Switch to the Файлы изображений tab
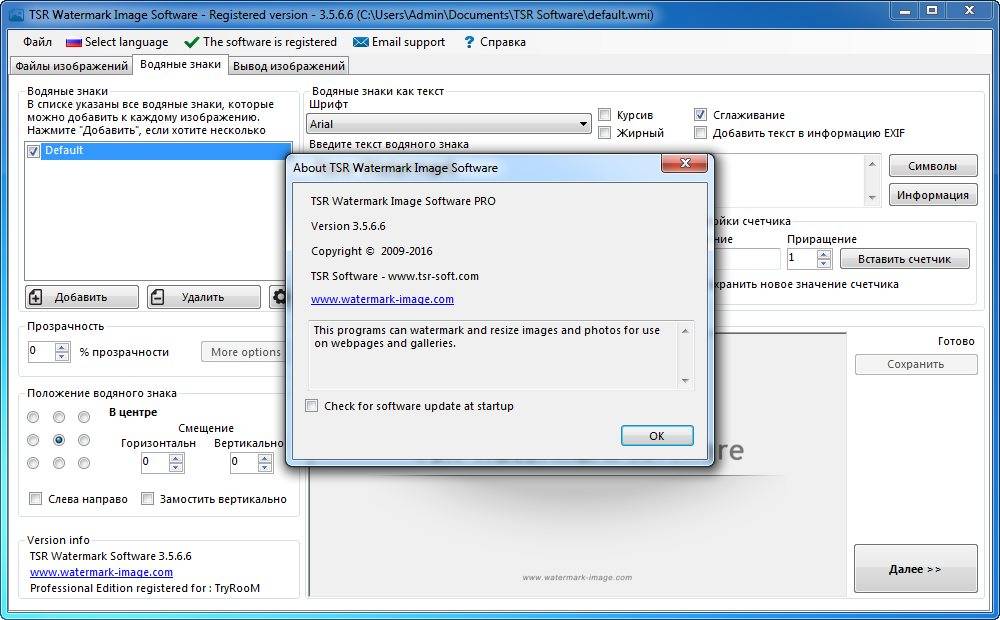 71,66
